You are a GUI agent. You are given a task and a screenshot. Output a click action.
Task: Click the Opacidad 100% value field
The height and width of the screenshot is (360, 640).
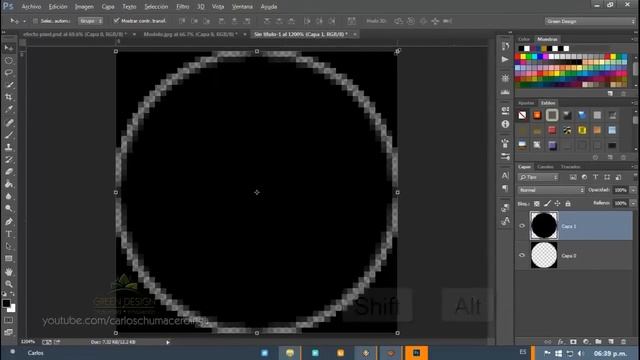point(621,190)
